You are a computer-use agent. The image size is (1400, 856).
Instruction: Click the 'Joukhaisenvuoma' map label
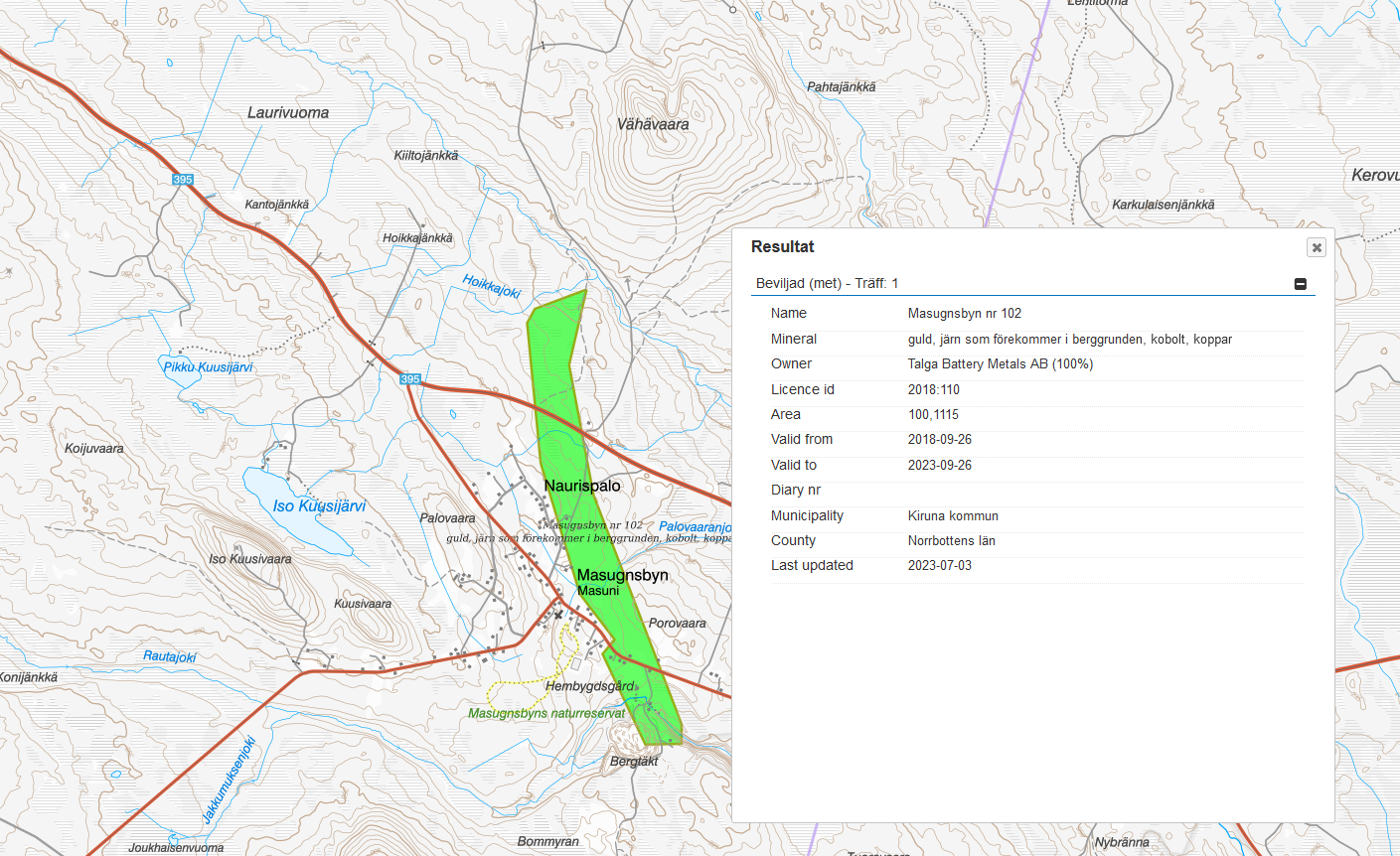pos(176,848)
